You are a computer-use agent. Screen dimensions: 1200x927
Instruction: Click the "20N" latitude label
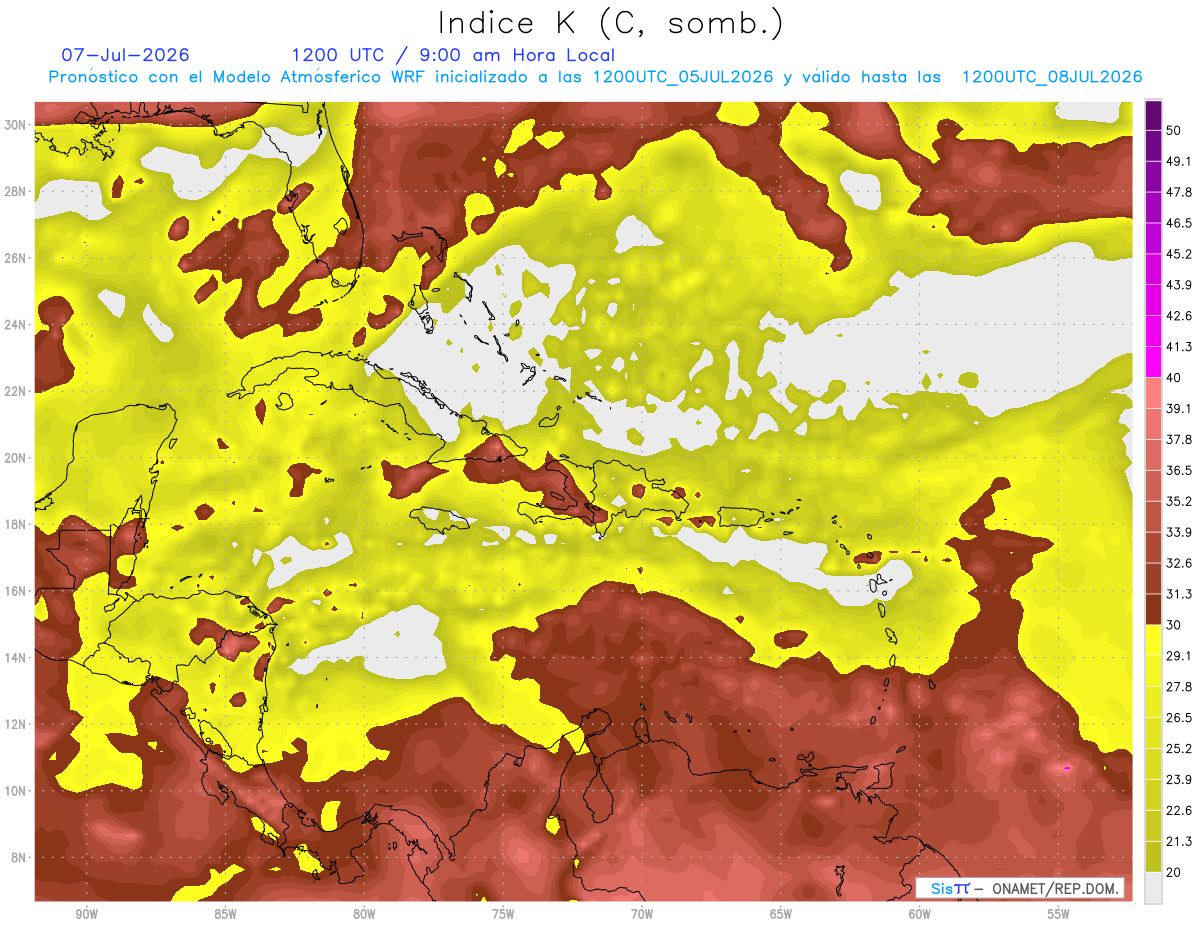[16, 458]
